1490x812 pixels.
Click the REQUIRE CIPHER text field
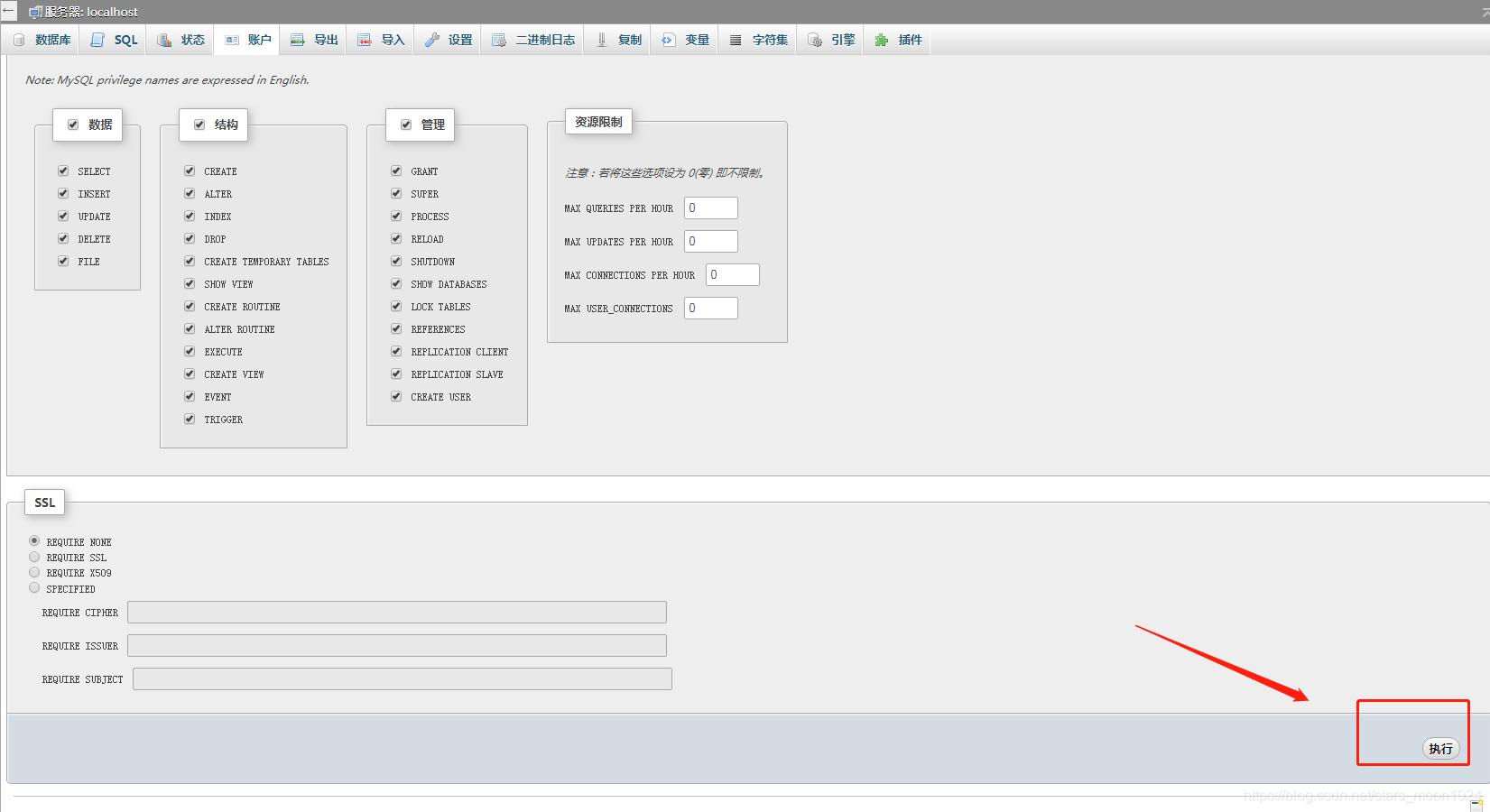point(397,612)
